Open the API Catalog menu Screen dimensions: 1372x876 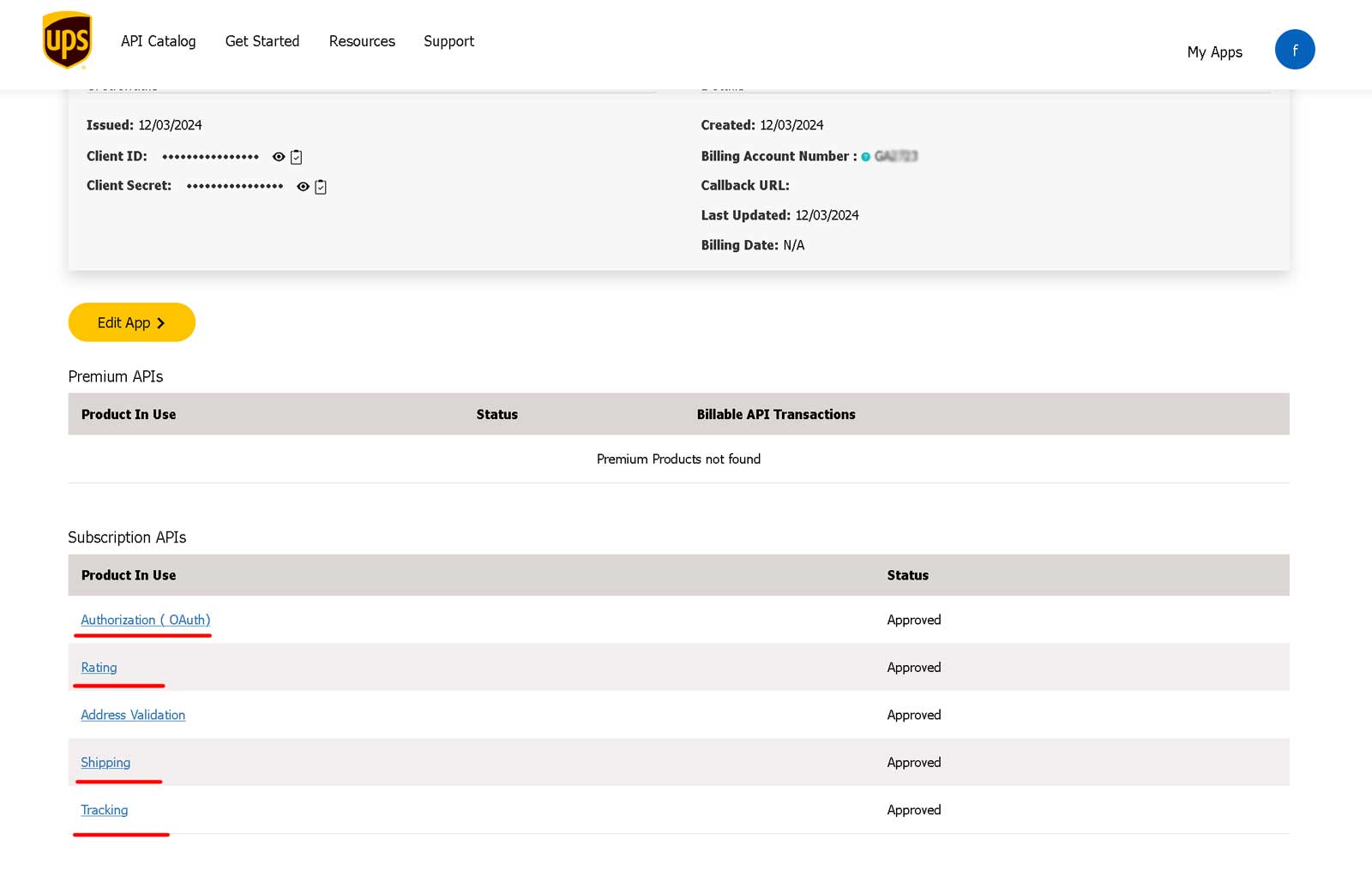coord(159,41)
